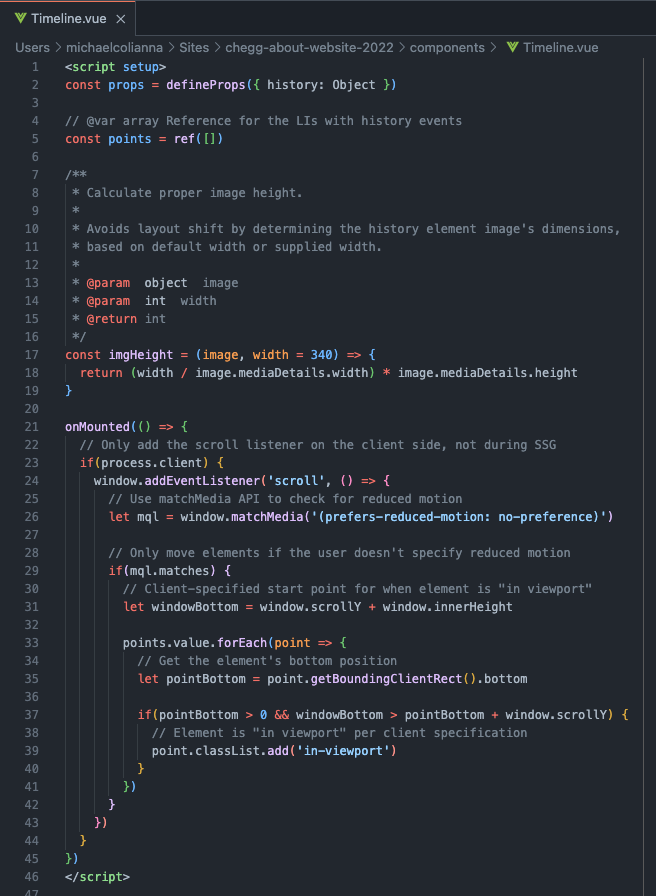Image resolution: width=656 pixels, height=896 pixels.
Task: Click the 'onMounted' call
Action: point(98,427)
